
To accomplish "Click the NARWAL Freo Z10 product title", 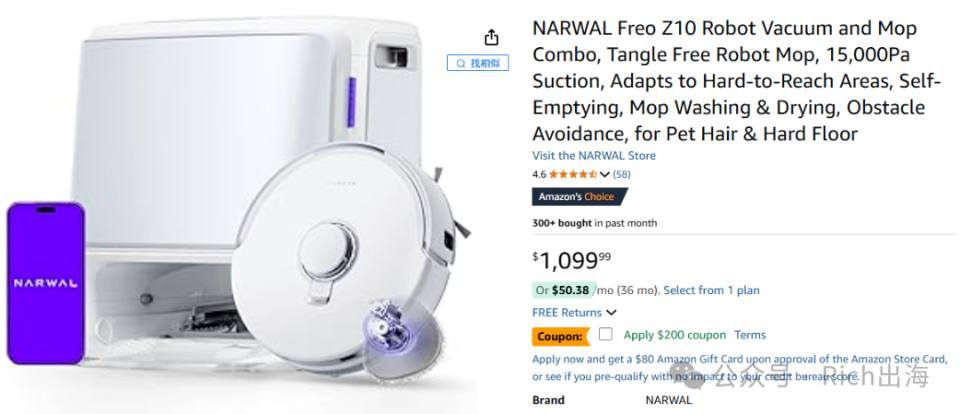I will click(729, 81).
